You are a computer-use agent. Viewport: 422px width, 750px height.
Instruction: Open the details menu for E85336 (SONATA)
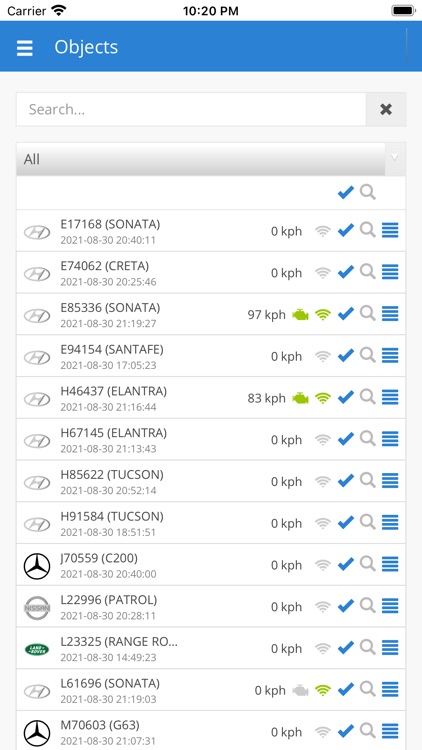390,314
